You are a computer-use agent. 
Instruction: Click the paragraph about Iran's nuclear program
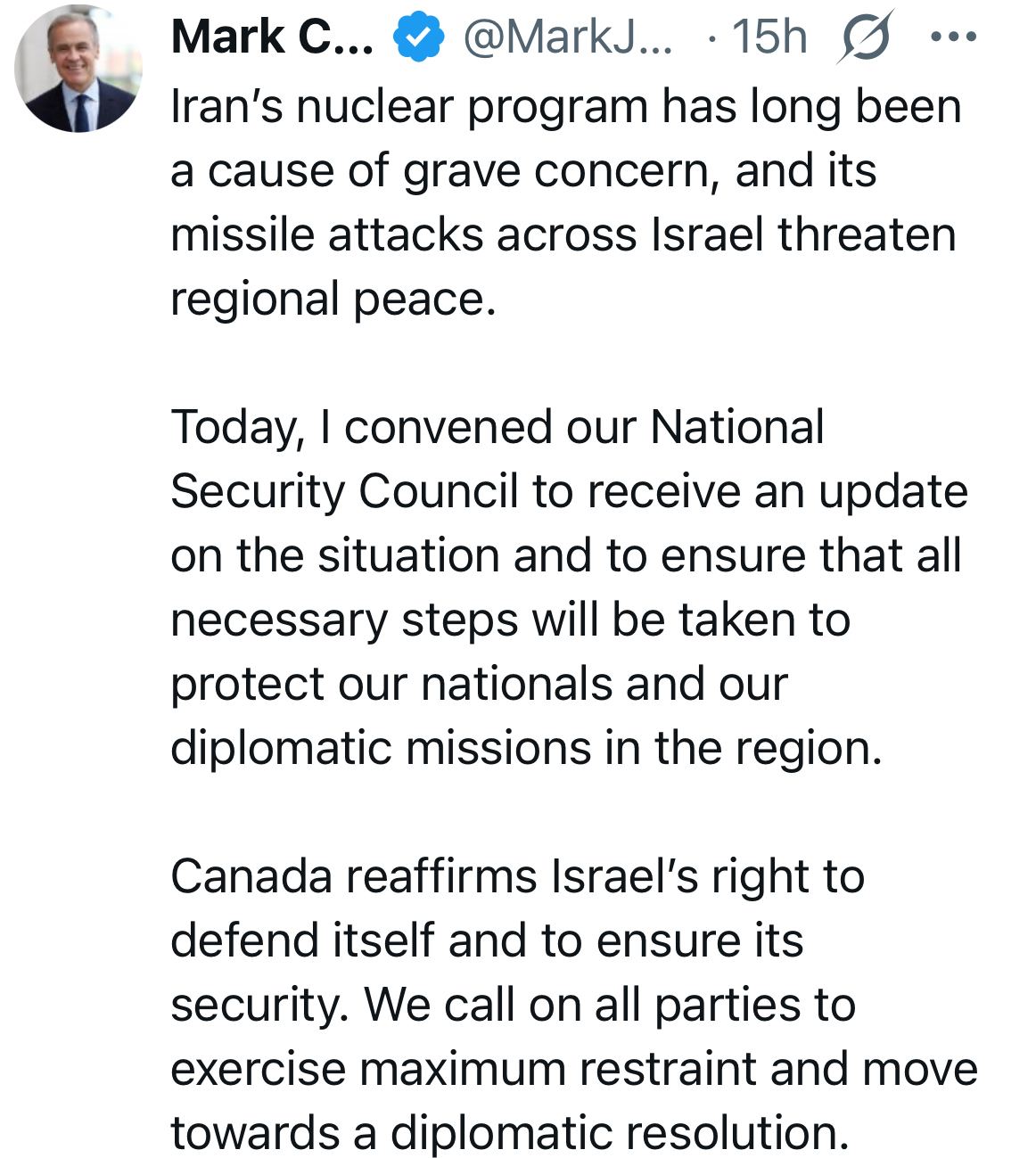(565, 202)
